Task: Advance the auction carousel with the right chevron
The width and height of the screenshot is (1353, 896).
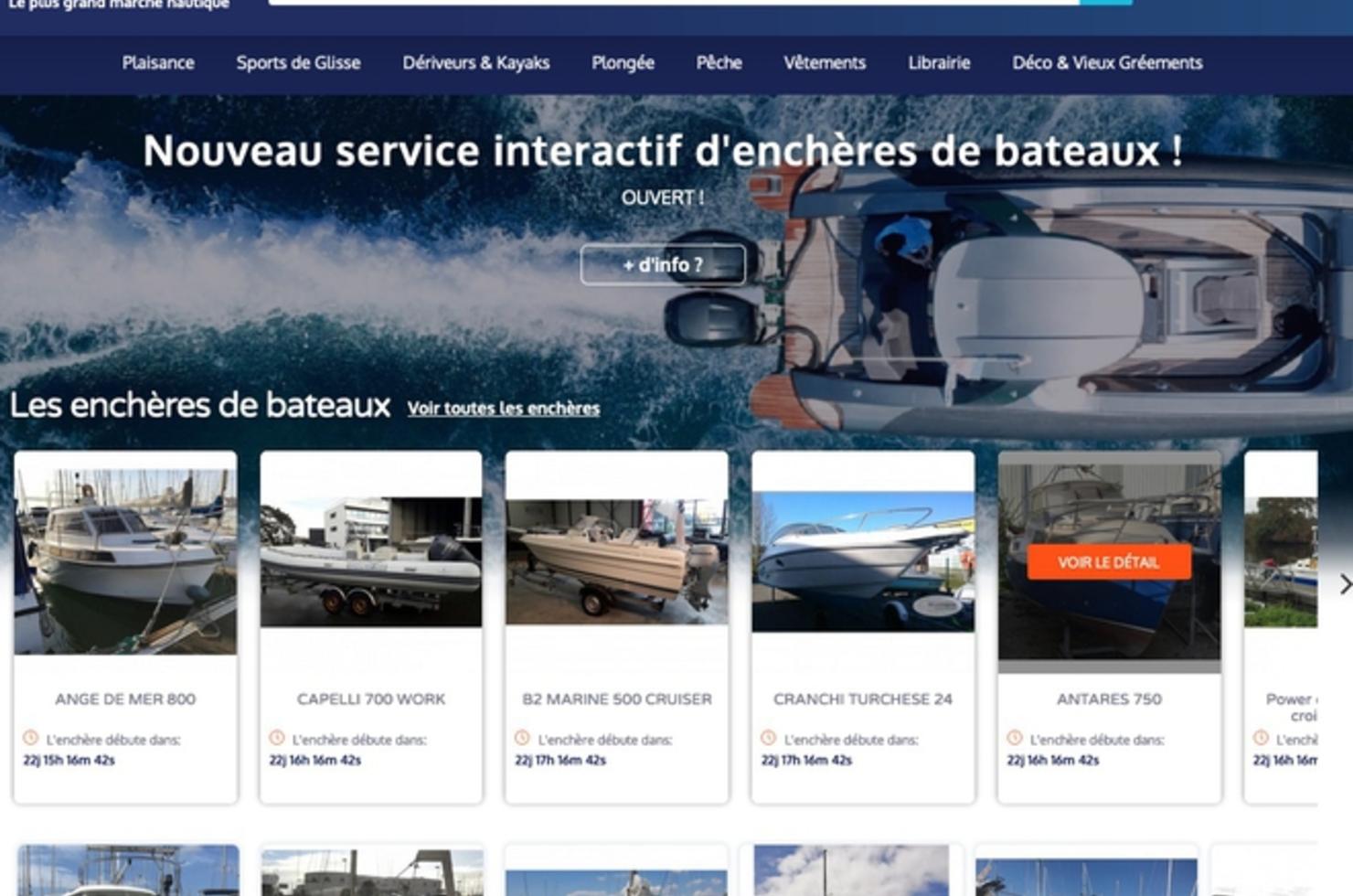Action: pyautogui.click(x=1344, y=584)
